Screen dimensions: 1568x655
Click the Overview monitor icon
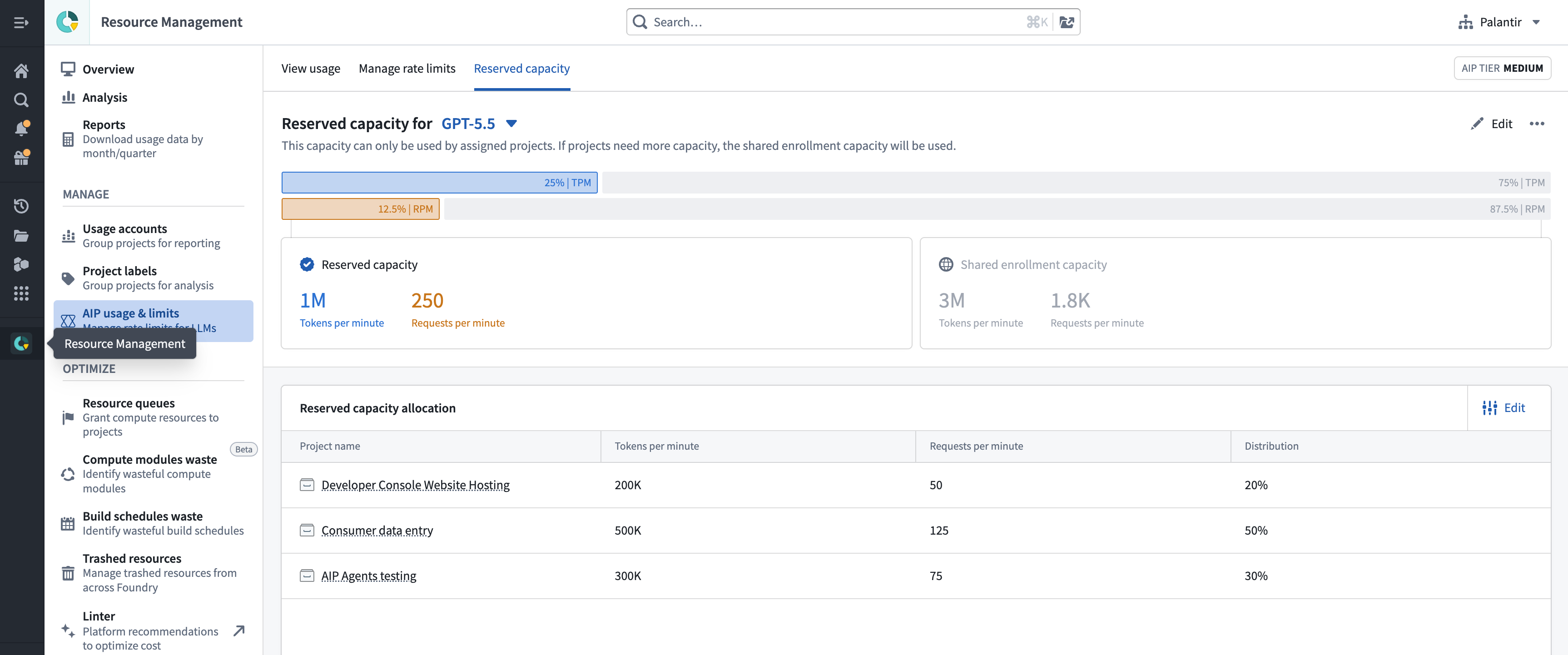(x=68, y=69)
